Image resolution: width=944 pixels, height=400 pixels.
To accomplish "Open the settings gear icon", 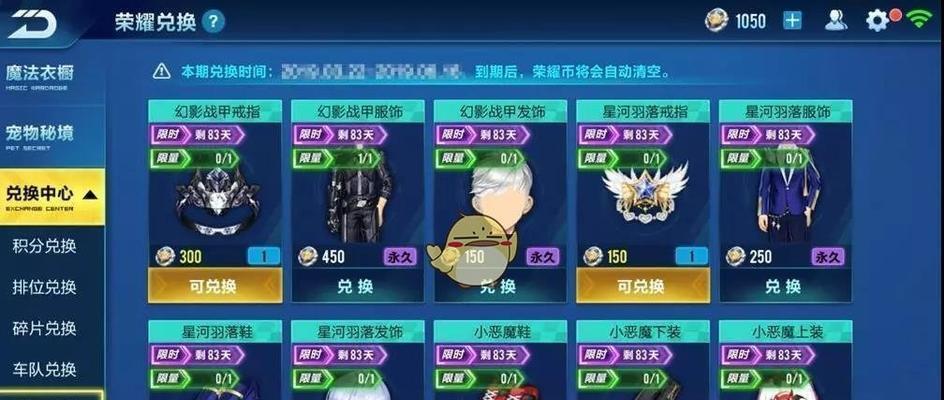I will 877,21.
